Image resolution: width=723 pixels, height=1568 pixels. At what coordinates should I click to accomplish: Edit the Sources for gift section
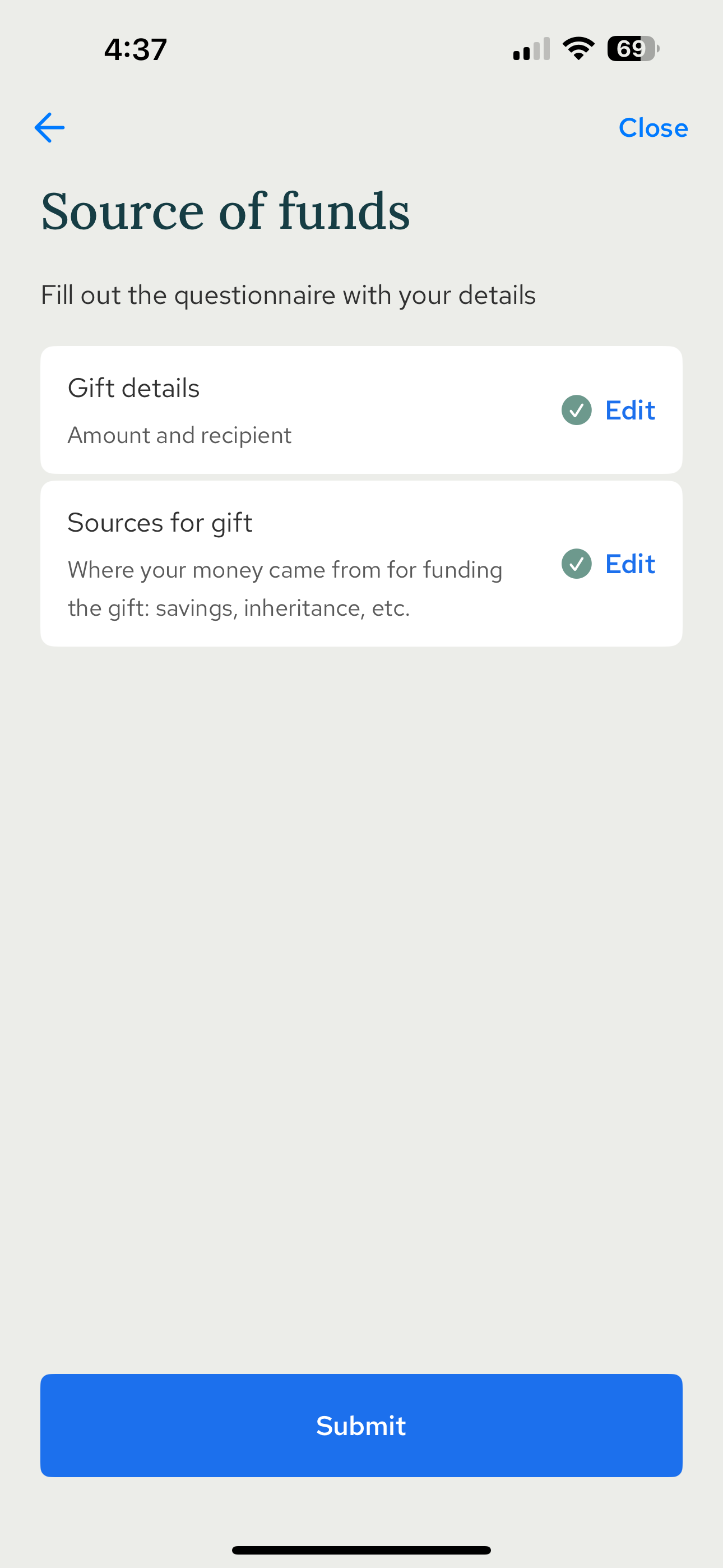click(x=629, y=564)
